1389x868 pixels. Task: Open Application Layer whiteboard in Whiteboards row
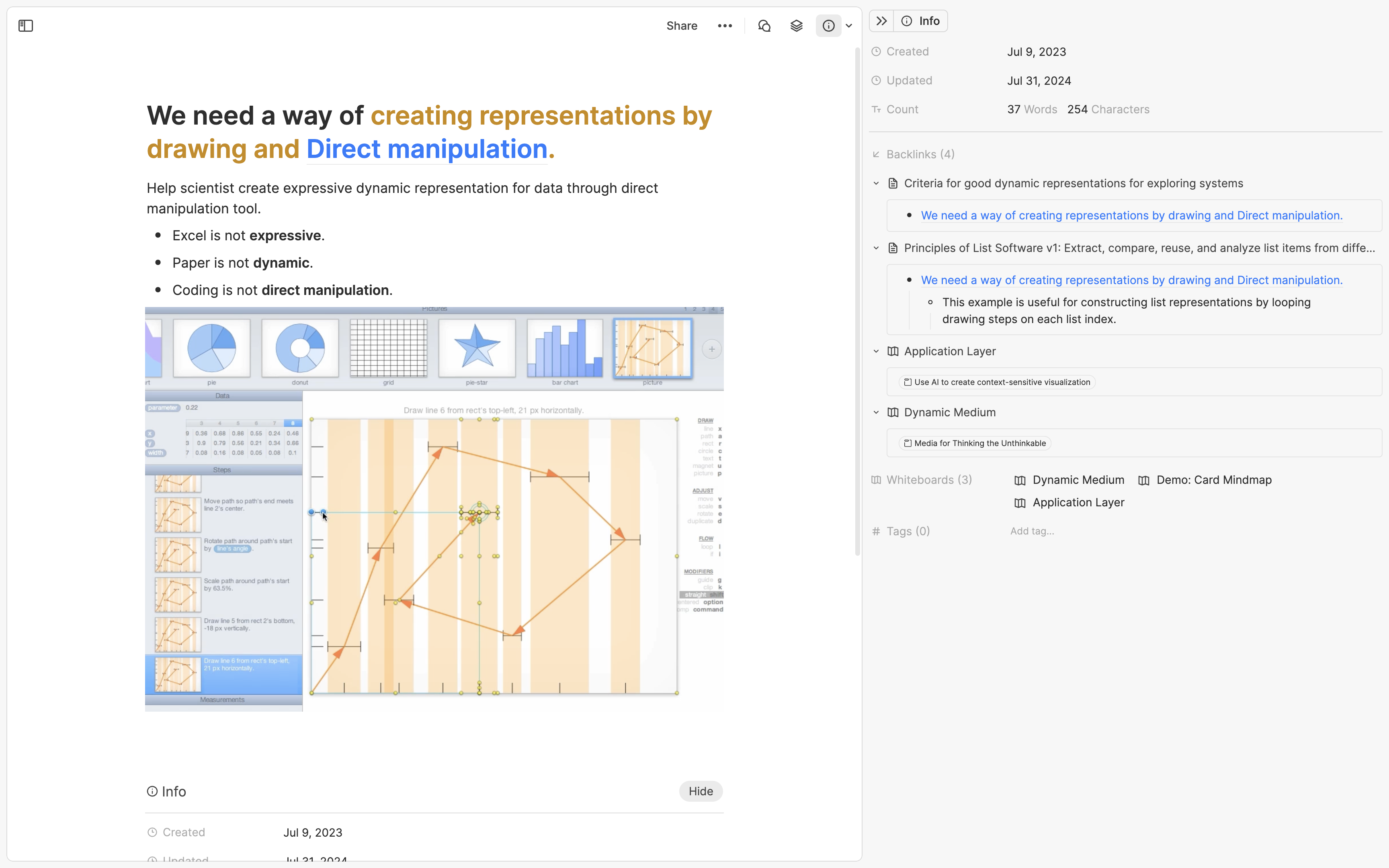(1069, 503)
